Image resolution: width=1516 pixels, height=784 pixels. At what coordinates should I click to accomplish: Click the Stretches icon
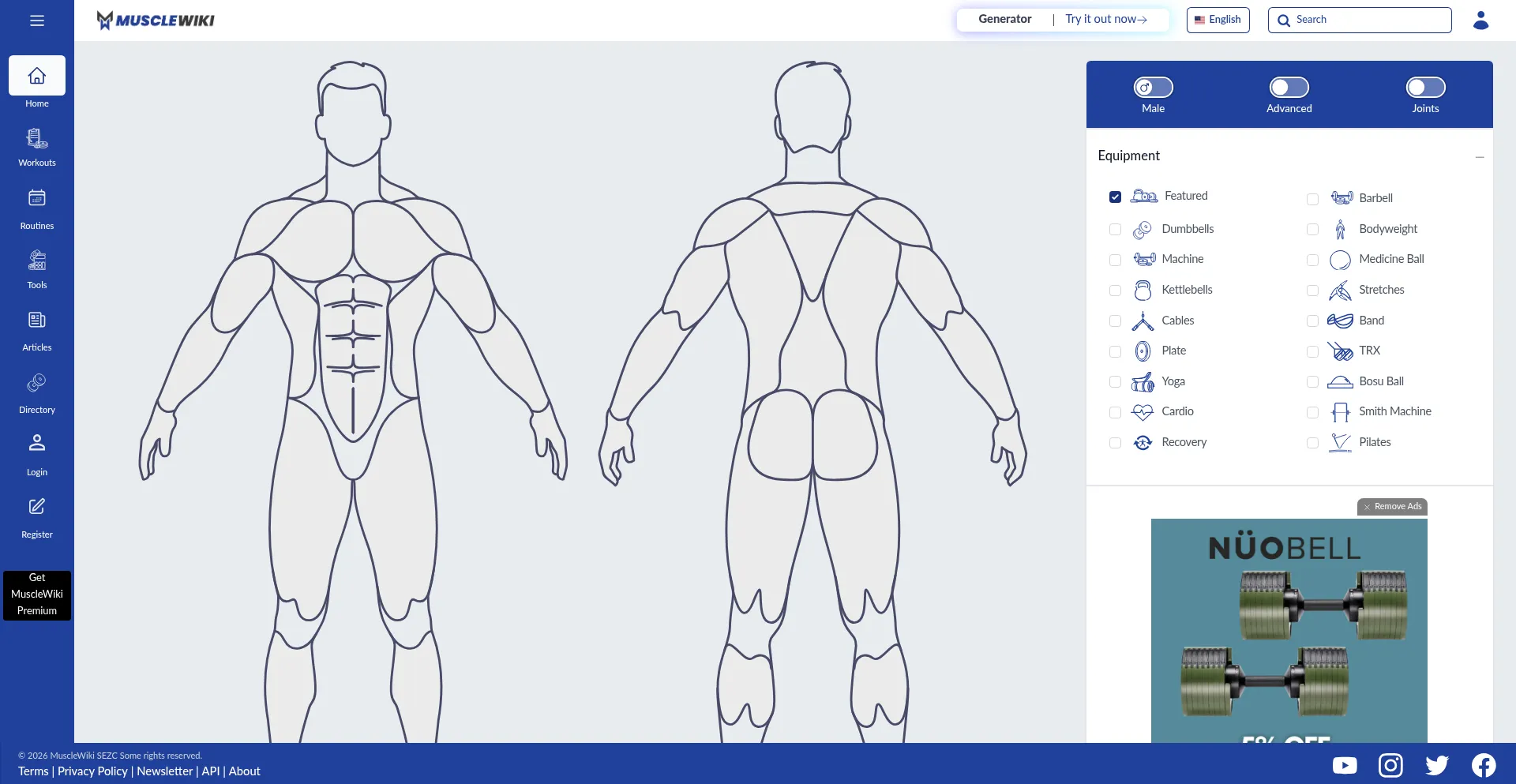(1340, 291)
